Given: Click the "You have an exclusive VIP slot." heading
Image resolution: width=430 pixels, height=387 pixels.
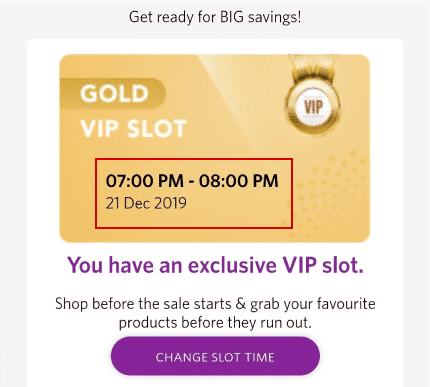Looking at the screenshot, I should coord(215,265).
